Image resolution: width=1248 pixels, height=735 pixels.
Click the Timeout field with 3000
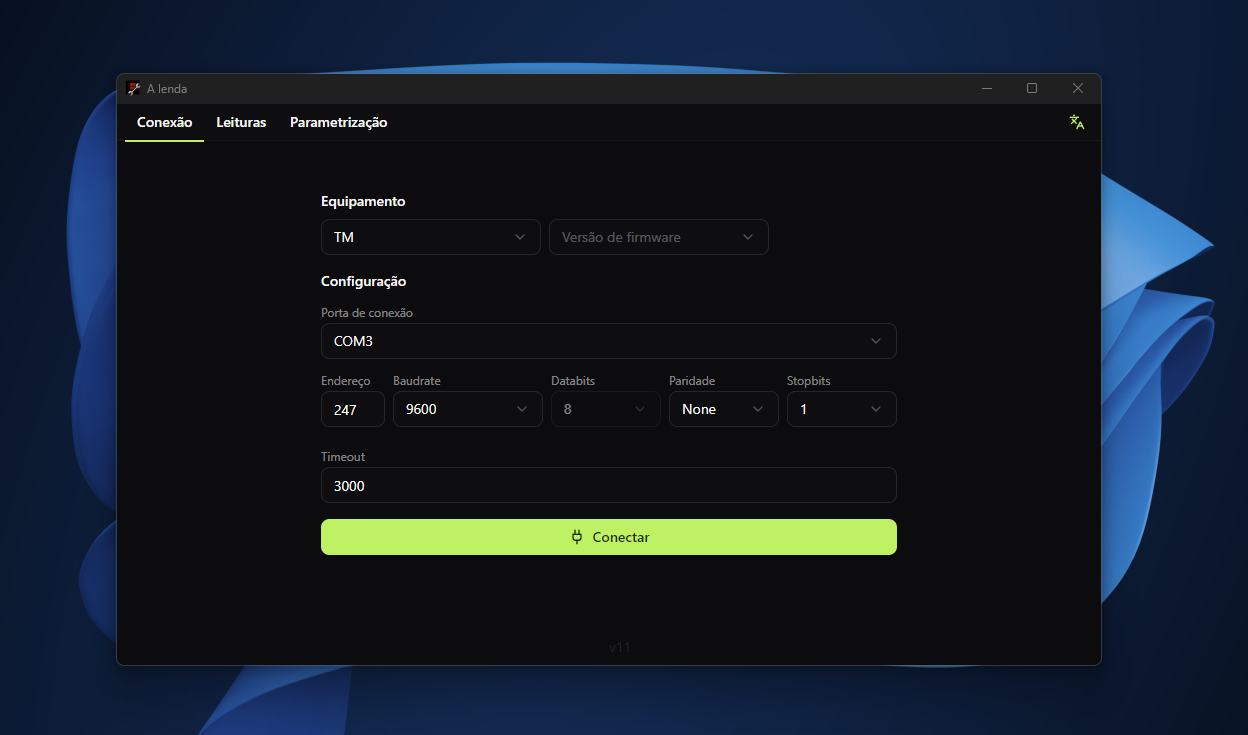point(609,485)
